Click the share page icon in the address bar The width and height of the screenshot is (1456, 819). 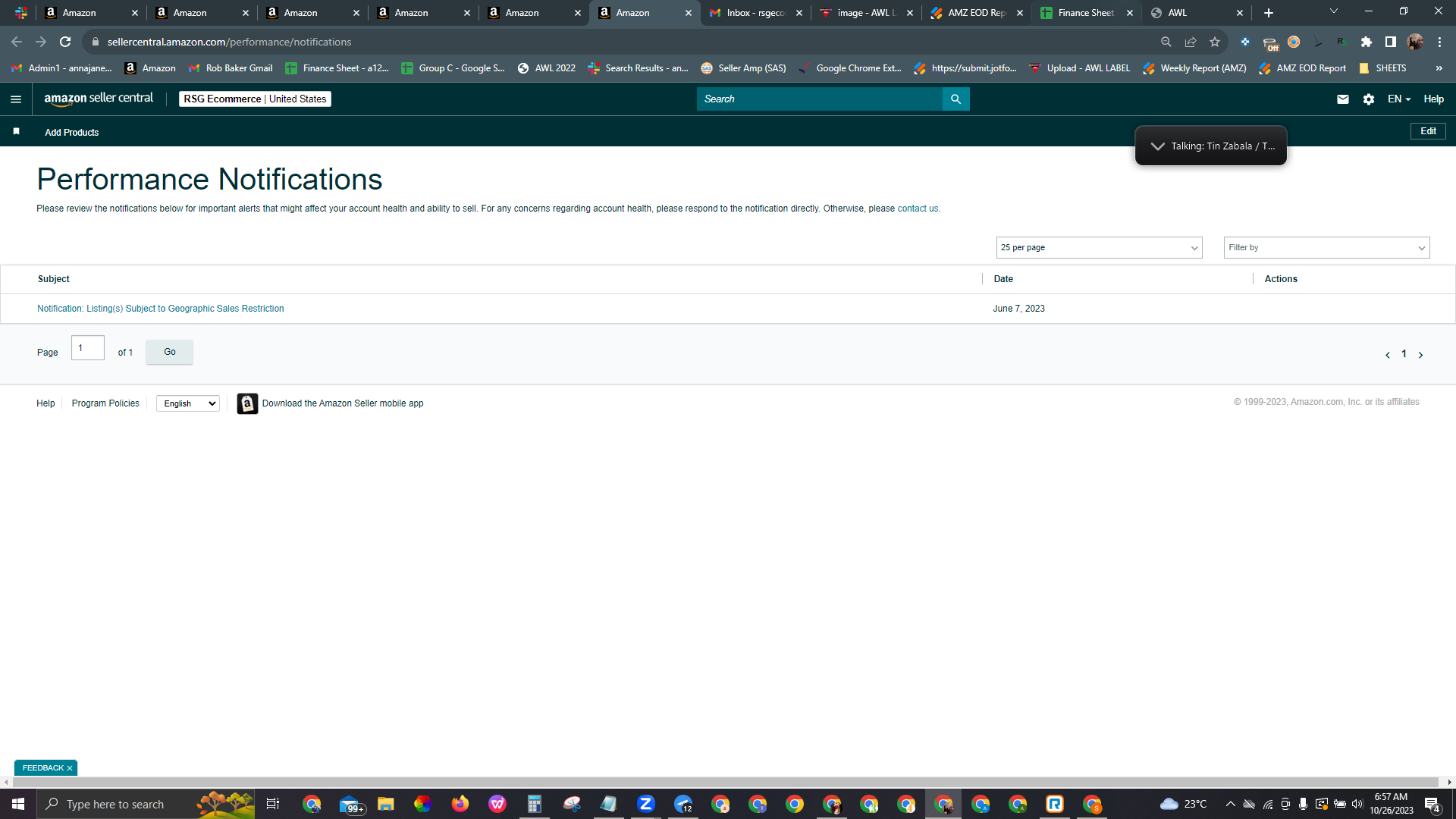pos(1191,42)
